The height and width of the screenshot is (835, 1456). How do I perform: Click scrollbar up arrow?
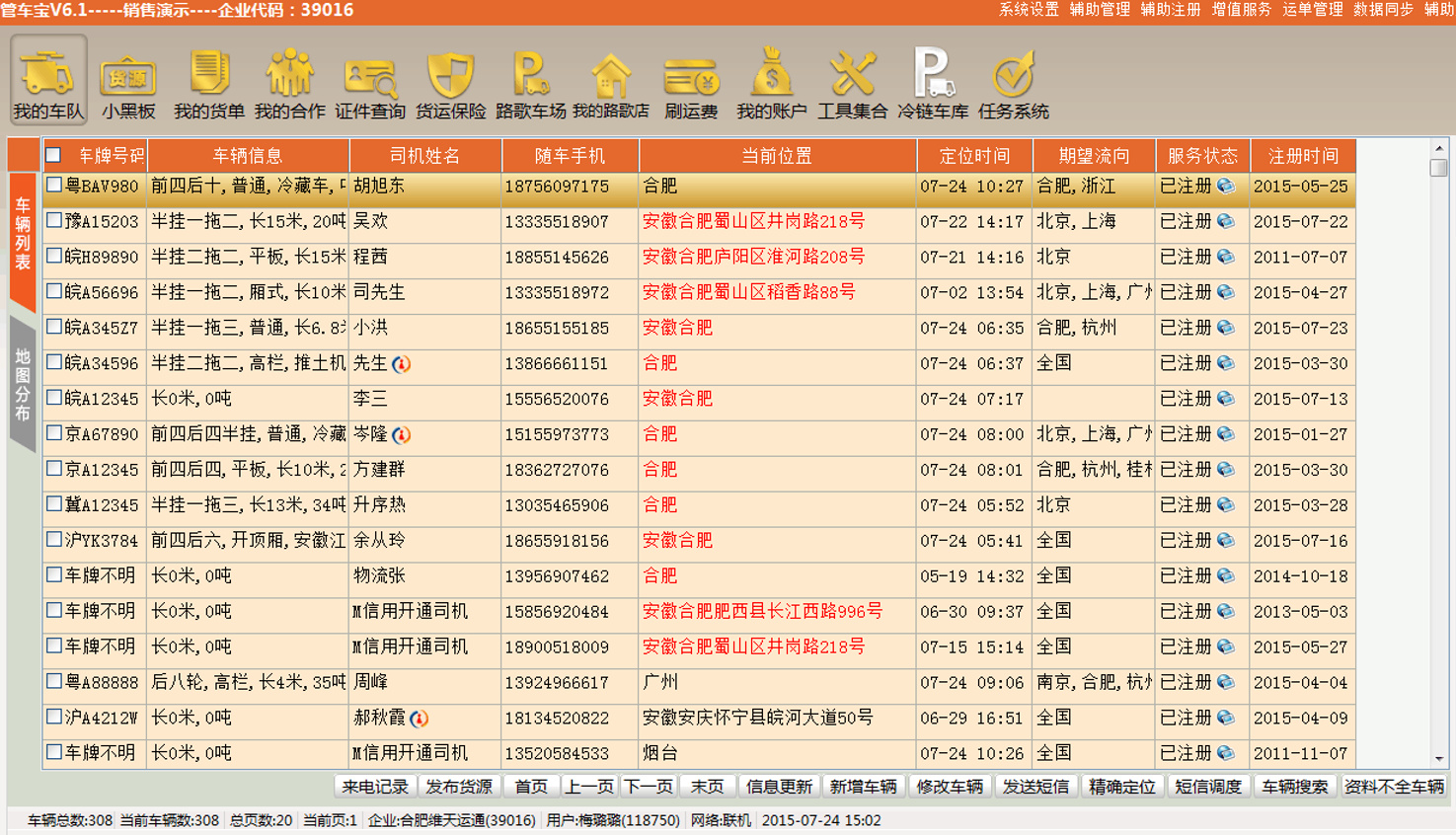pos(1439,148)
